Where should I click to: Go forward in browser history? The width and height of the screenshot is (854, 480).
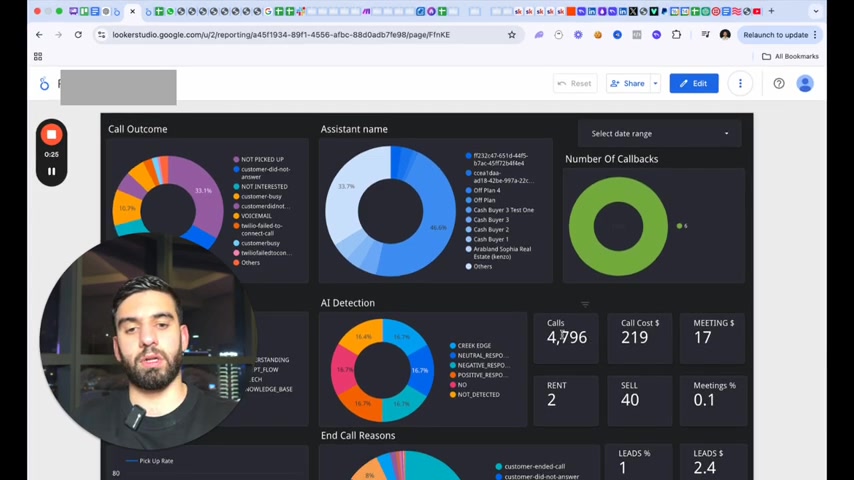[58, 35]
